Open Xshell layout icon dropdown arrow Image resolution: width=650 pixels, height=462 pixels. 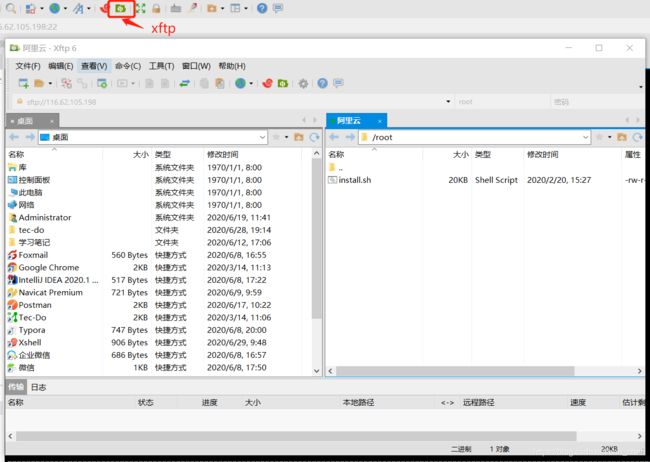(246, 8)
